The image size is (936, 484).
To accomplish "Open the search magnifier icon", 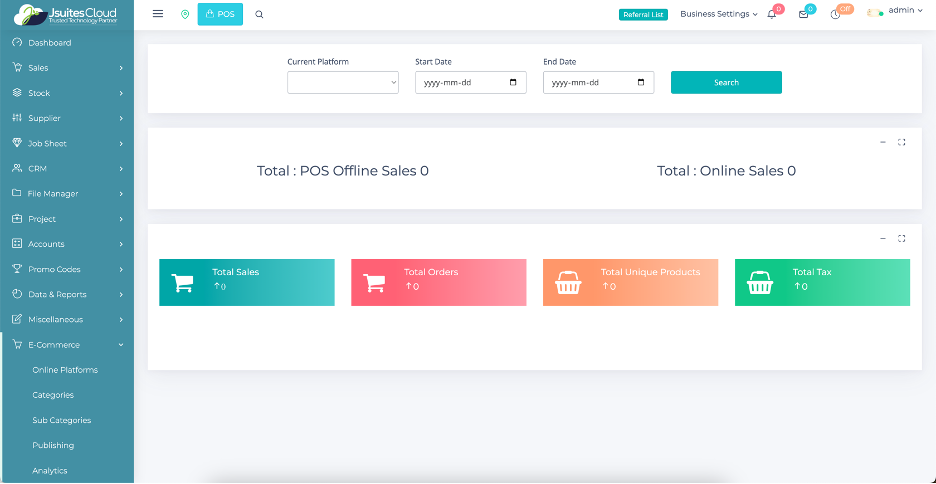I will pos(260,14).
